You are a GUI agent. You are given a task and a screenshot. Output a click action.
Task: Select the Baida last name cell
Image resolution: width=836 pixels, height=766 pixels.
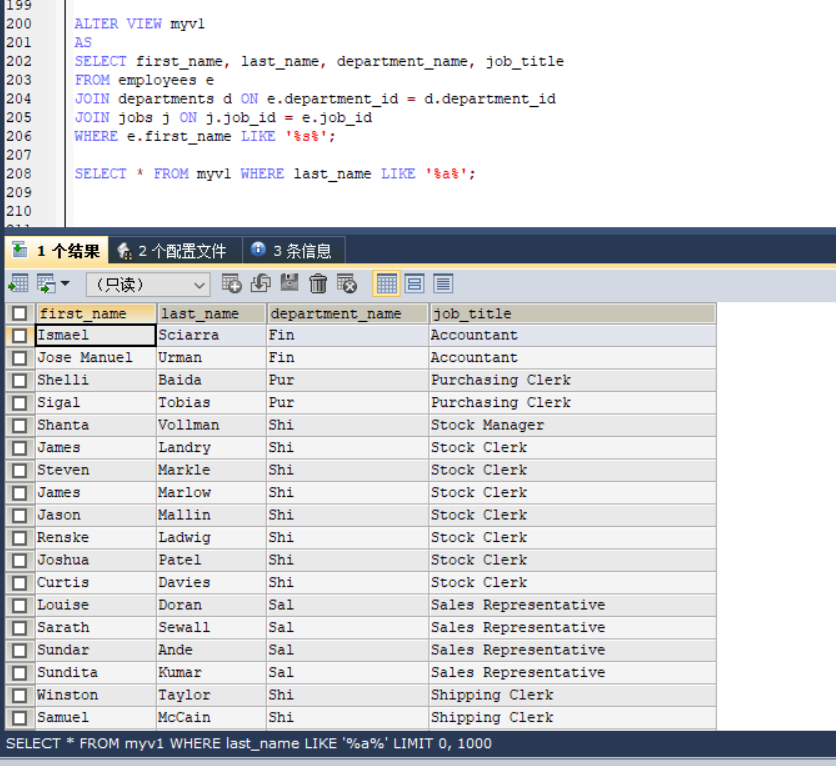[211, 380]
